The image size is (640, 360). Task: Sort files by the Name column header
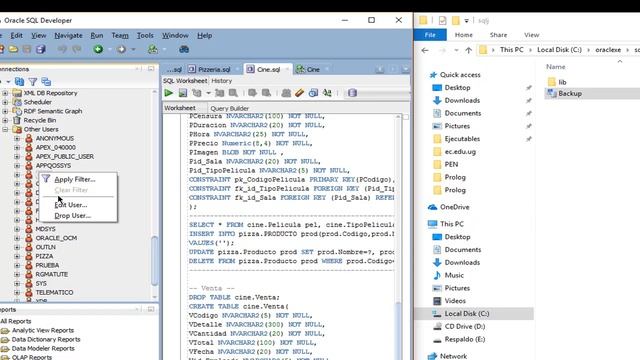point(556,67)
